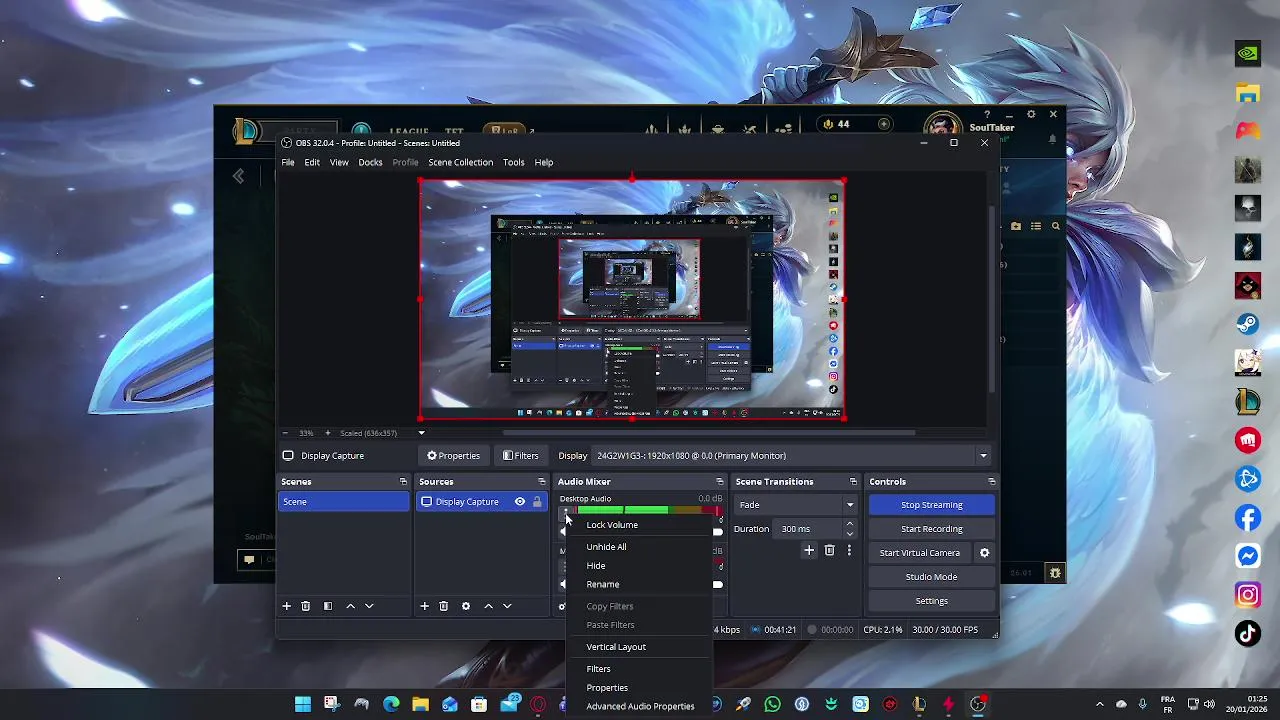Move source up arrow in Sources dock
The width and height of the screenshot is (1280, 720).
pyautogui.click(x=488, y=606)
